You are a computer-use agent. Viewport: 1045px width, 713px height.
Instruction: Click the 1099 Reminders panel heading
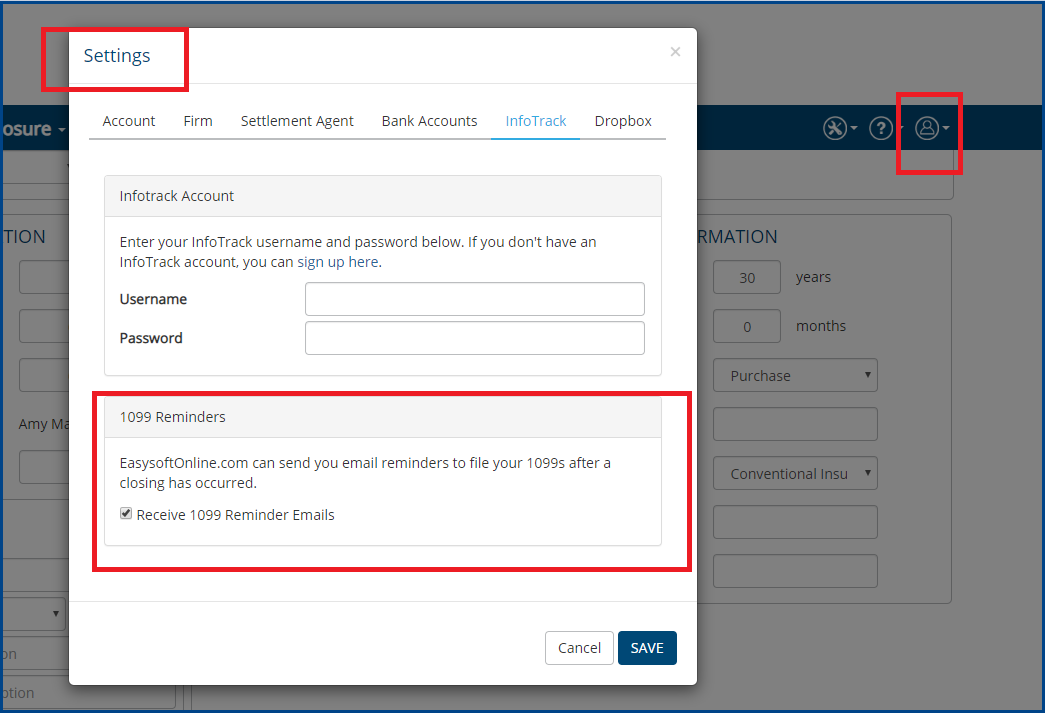383,417
